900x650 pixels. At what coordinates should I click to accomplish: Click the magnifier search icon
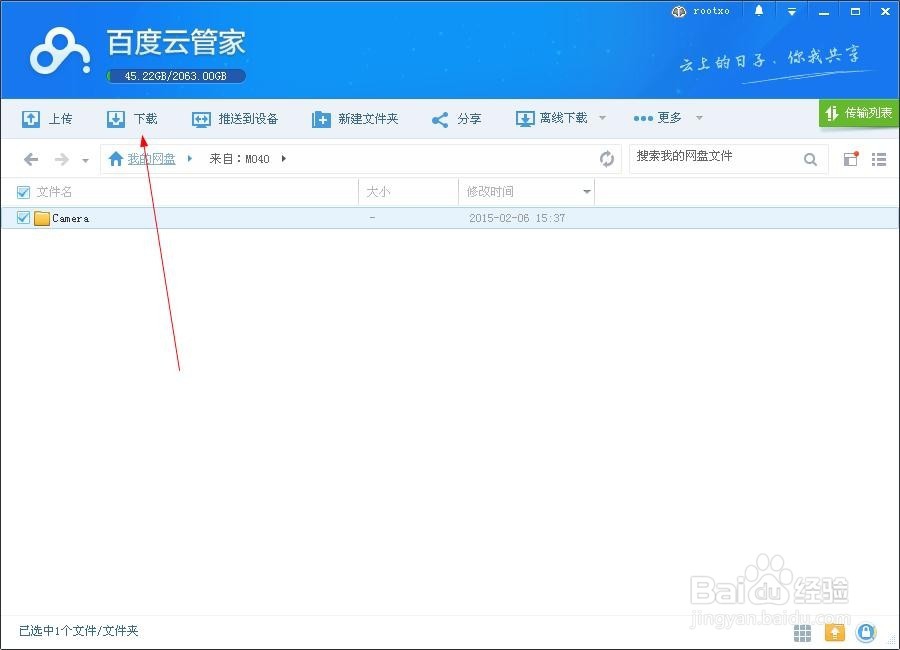810,160
